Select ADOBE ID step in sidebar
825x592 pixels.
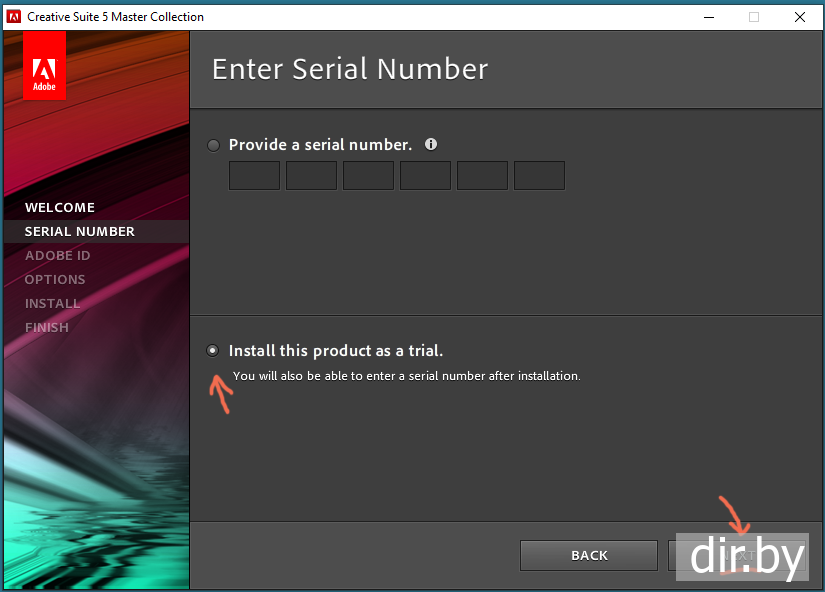click(x=57, y=256)
